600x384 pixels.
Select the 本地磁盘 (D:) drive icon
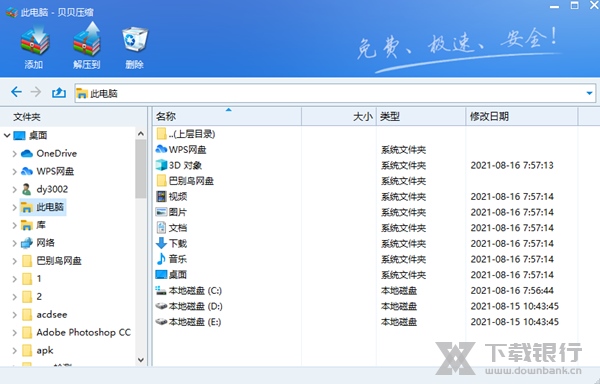pos(161,306)
